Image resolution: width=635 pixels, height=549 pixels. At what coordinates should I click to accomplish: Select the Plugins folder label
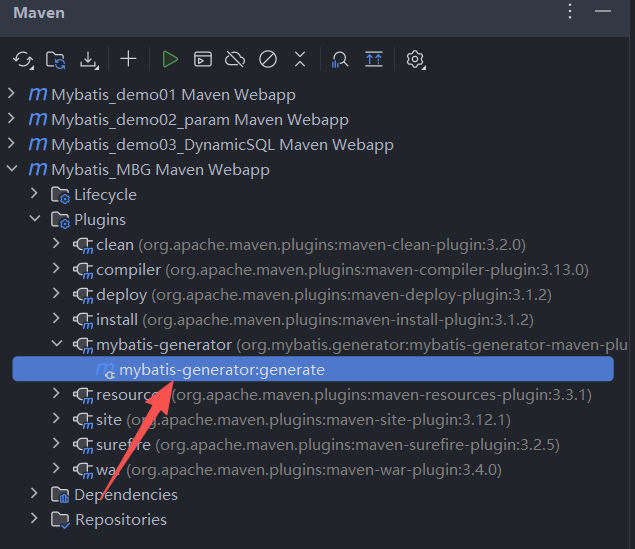100,220
